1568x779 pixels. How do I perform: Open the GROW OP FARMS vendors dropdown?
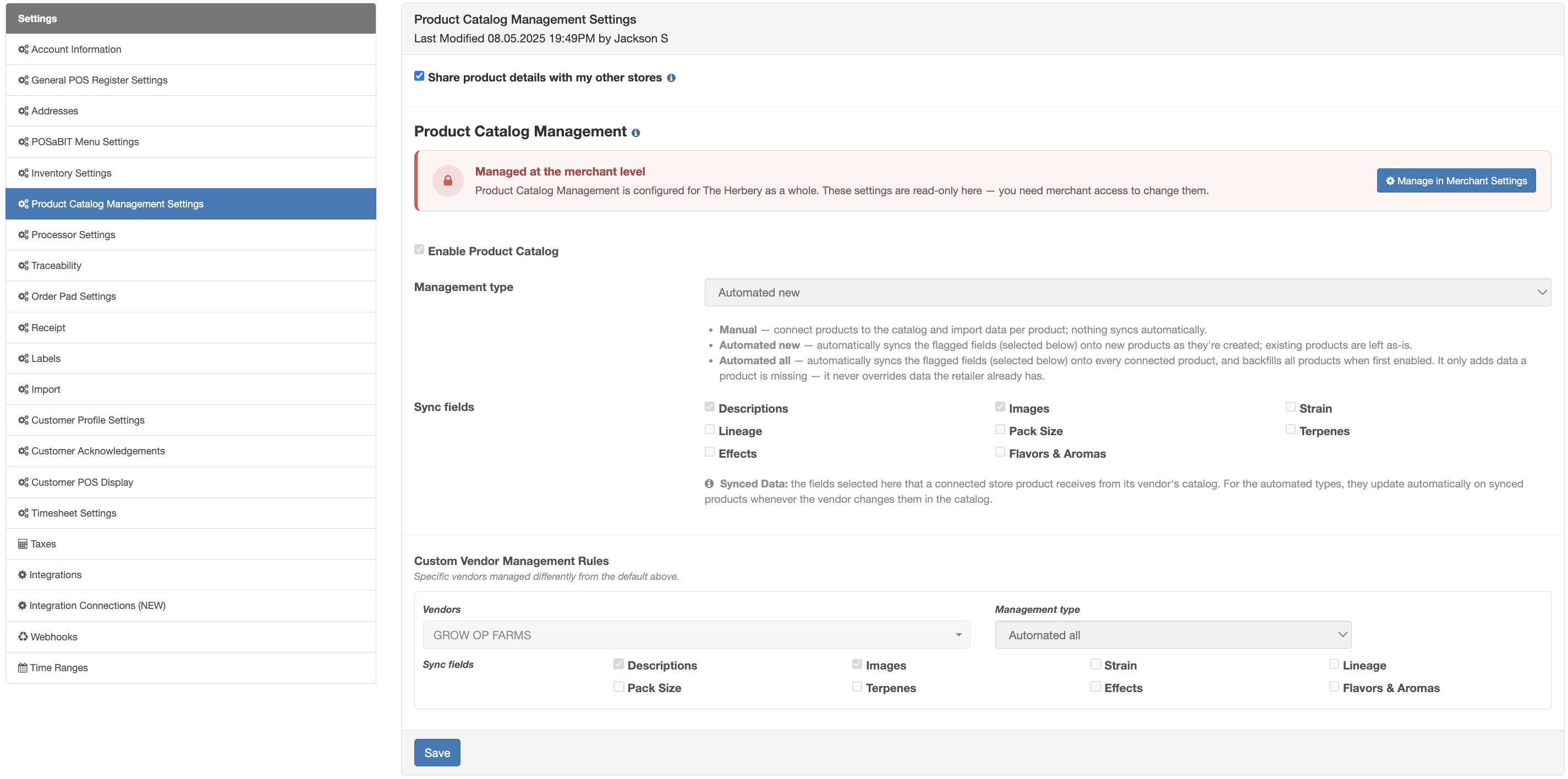697,635
